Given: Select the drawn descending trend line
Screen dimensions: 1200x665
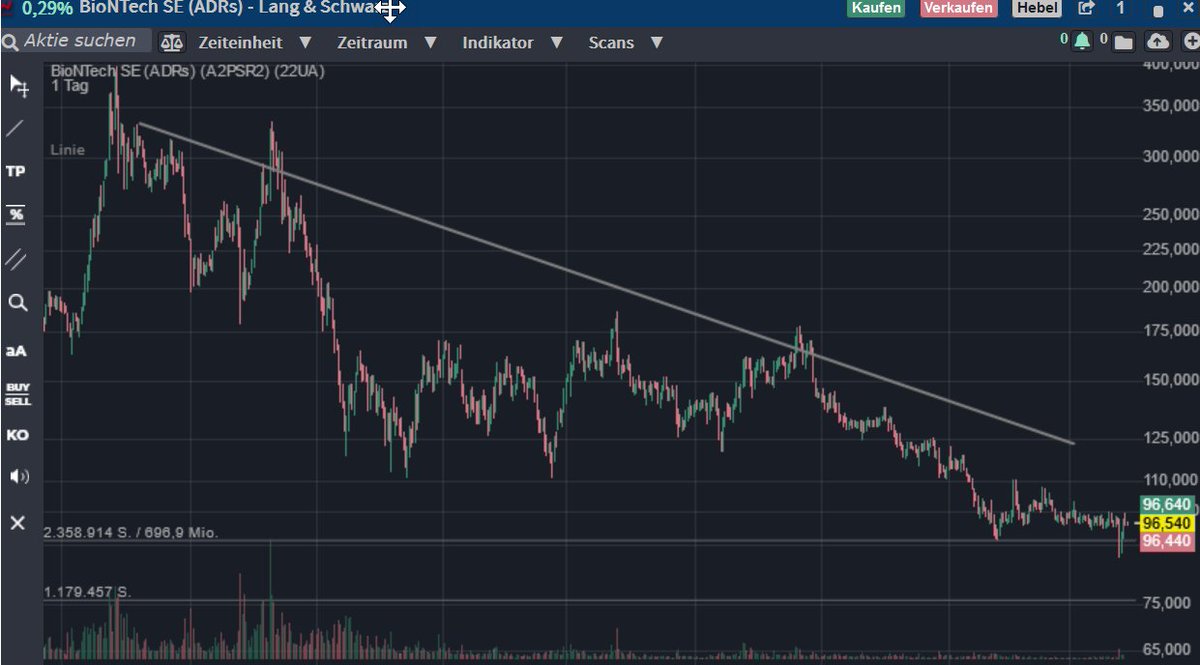Looking at the screenshot, I should point(606,283).
